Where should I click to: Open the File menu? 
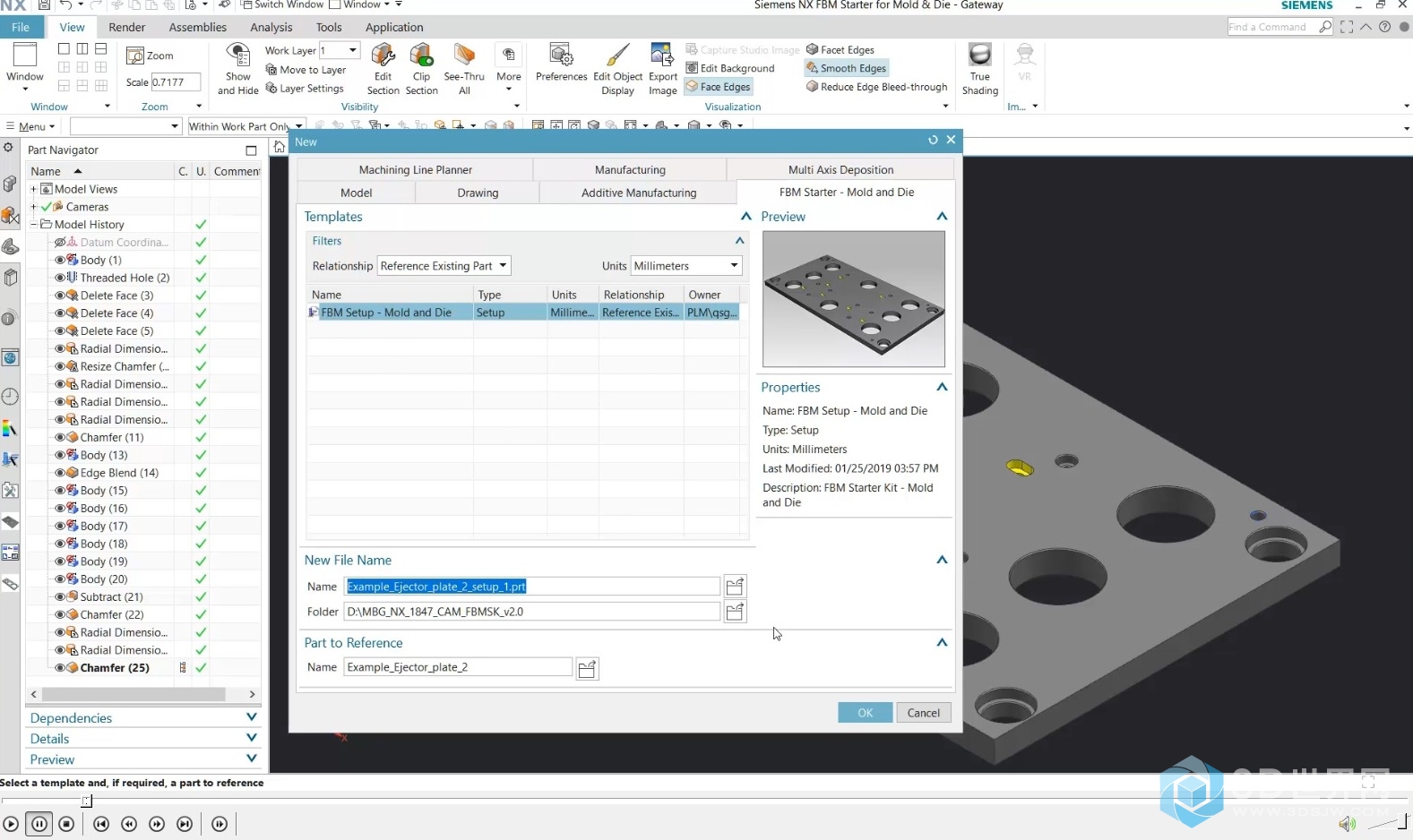(x=21, y=27)
